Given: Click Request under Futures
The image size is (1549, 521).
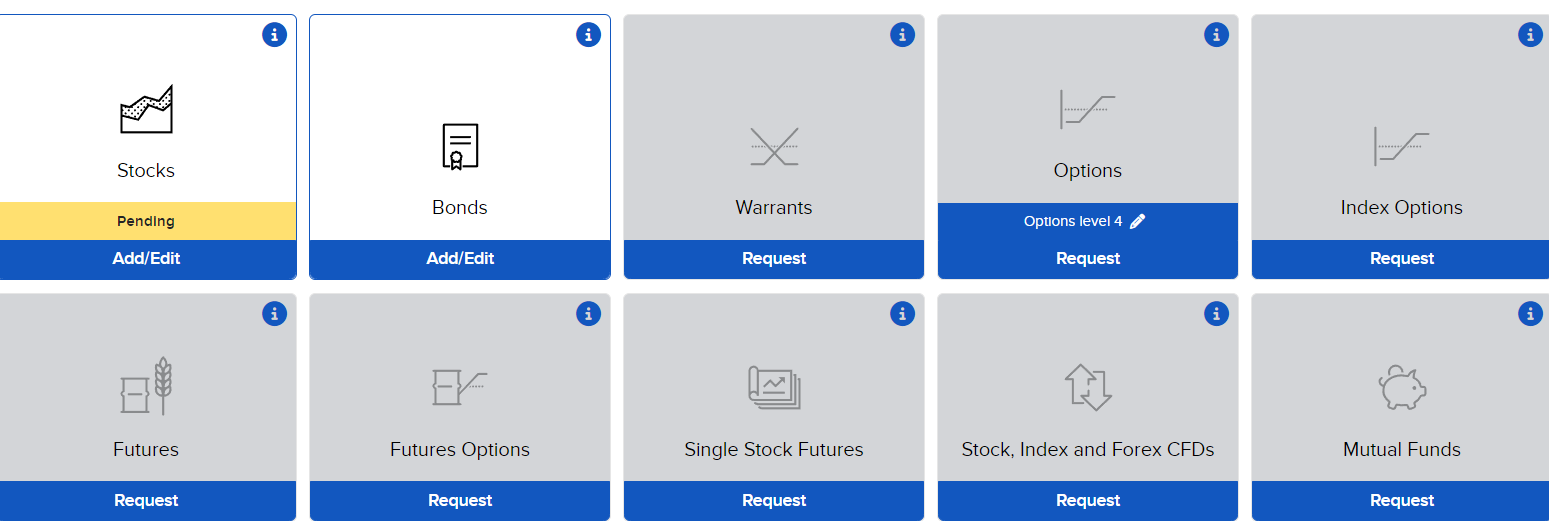Looking at the screenshot, I should click(x=146, y=501).
